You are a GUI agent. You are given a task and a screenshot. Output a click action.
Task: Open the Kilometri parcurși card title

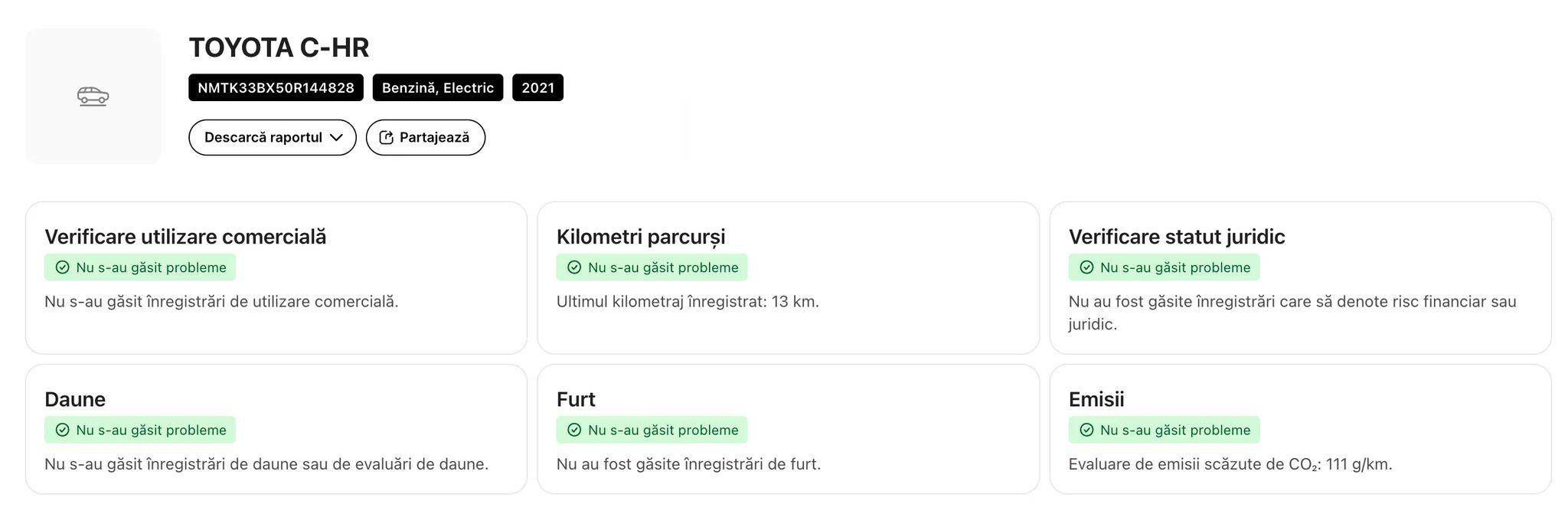click(x=640, y=237)
